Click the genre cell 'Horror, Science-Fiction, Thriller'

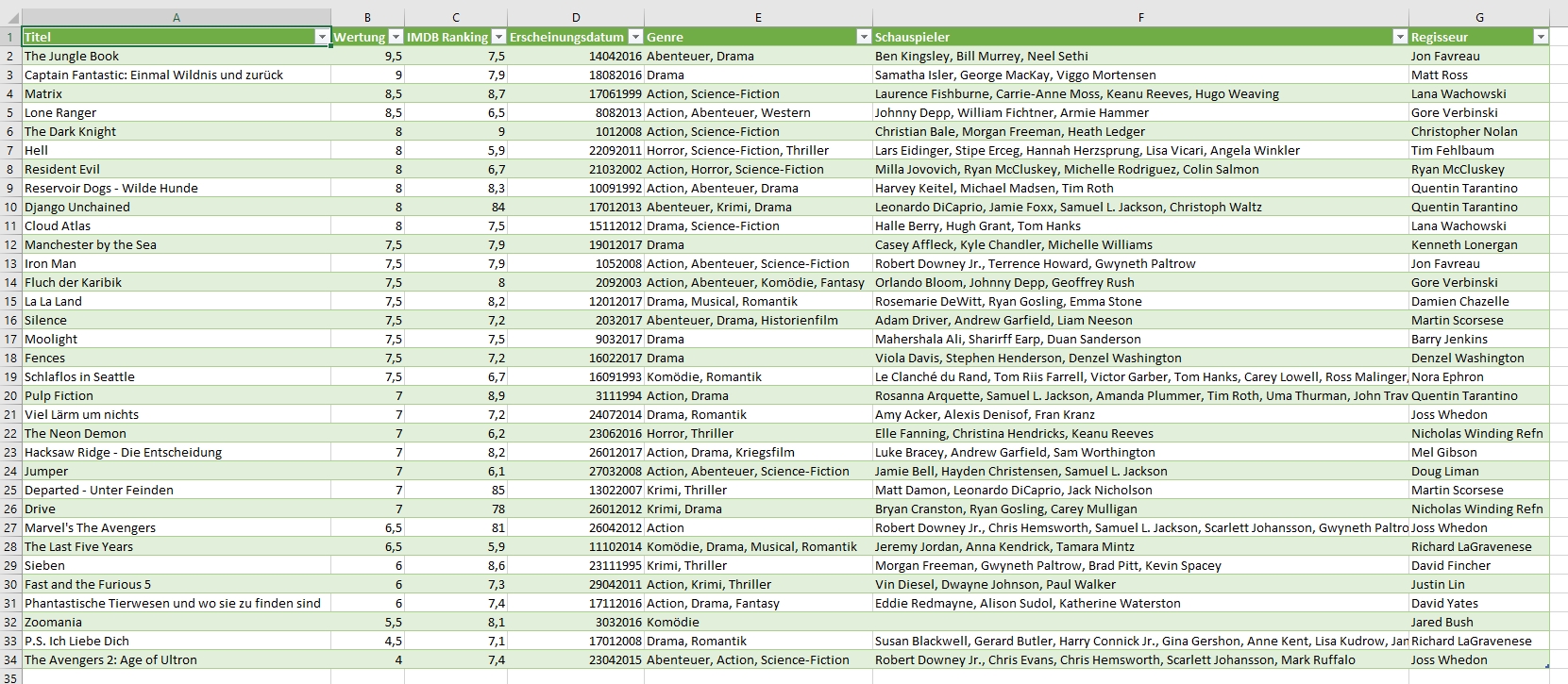pos(758,150)
